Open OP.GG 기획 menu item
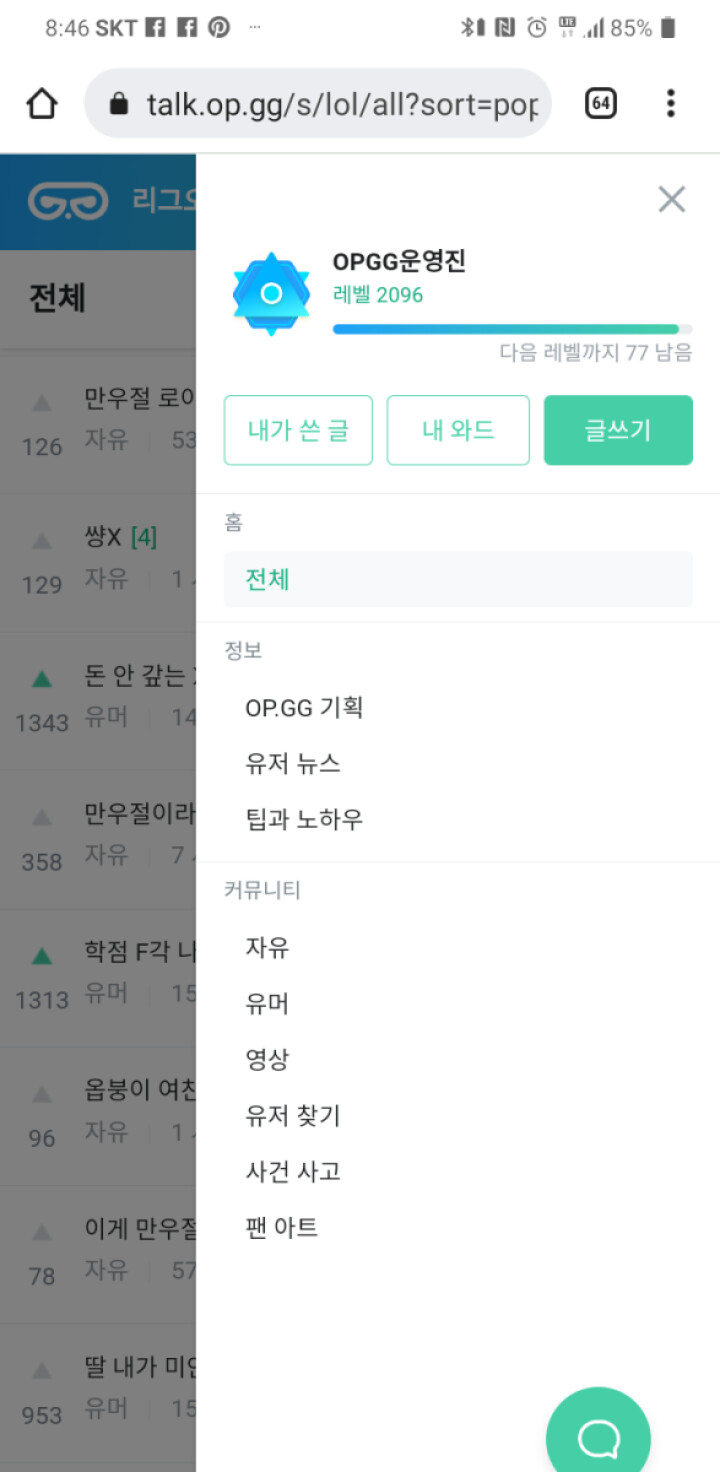 (x=304, y=708)
